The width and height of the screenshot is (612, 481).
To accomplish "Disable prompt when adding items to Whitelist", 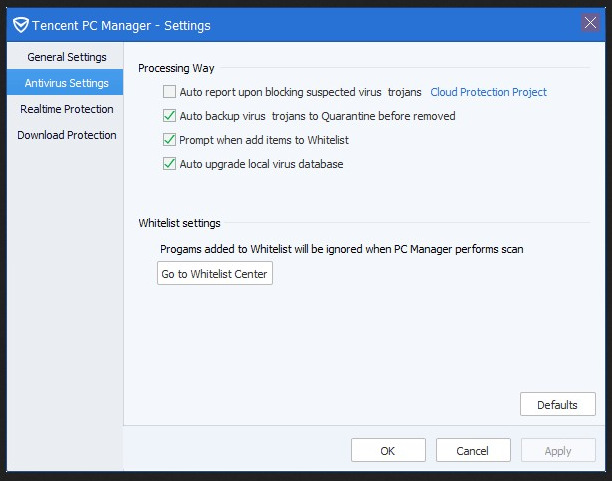I will [169, 140].
